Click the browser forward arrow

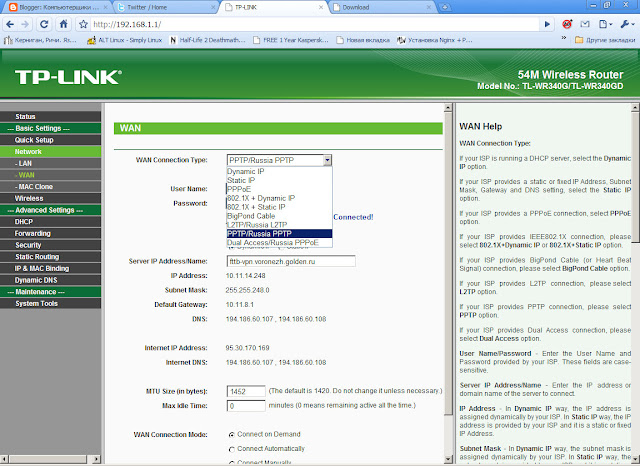point(25,24)
